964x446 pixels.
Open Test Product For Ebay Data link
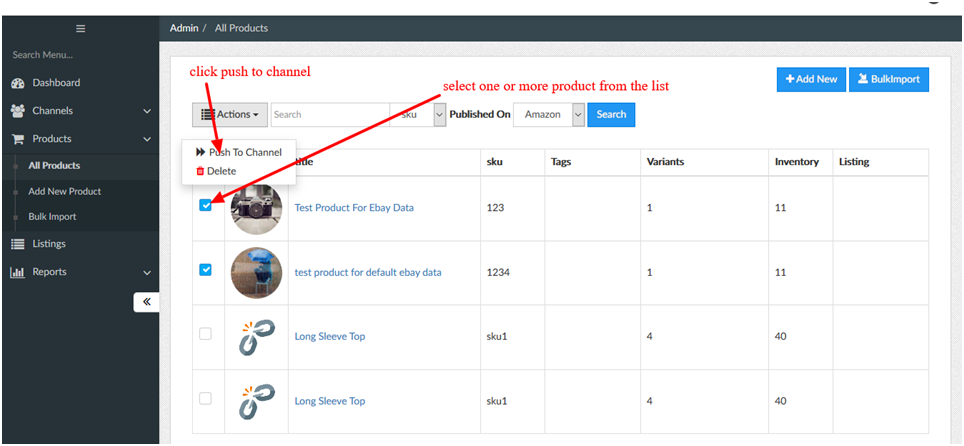click(x=354, y=208)
